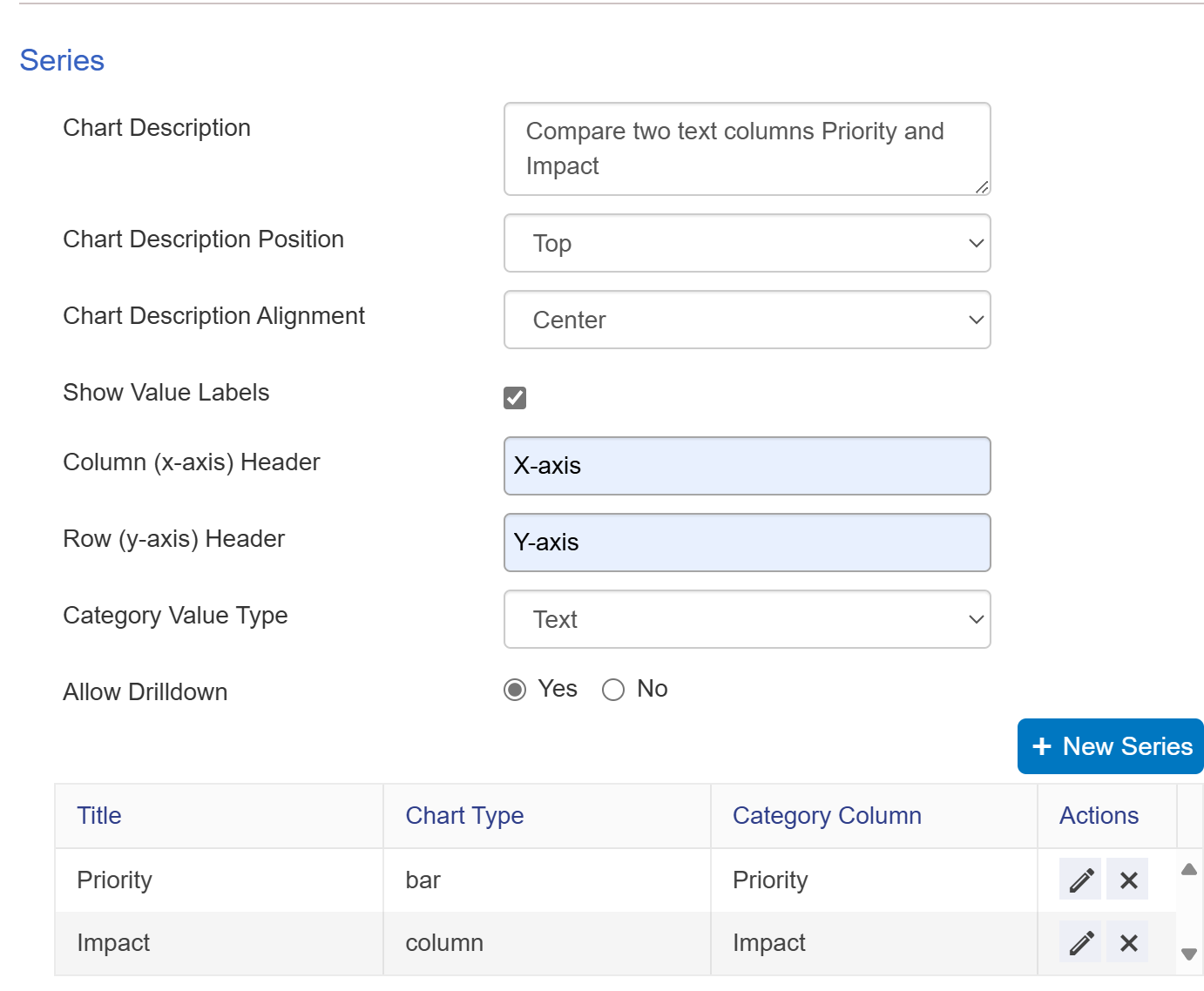1204x991 pixels.
Task: Click the Show Value Labels label
Action: coord(166,393)
